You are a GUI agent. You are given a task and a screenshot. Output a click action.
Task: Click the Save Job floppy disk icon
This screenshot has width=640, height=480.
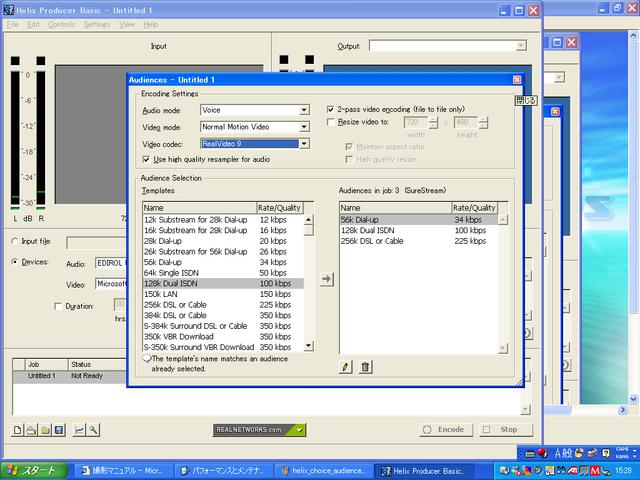[59, 430]
